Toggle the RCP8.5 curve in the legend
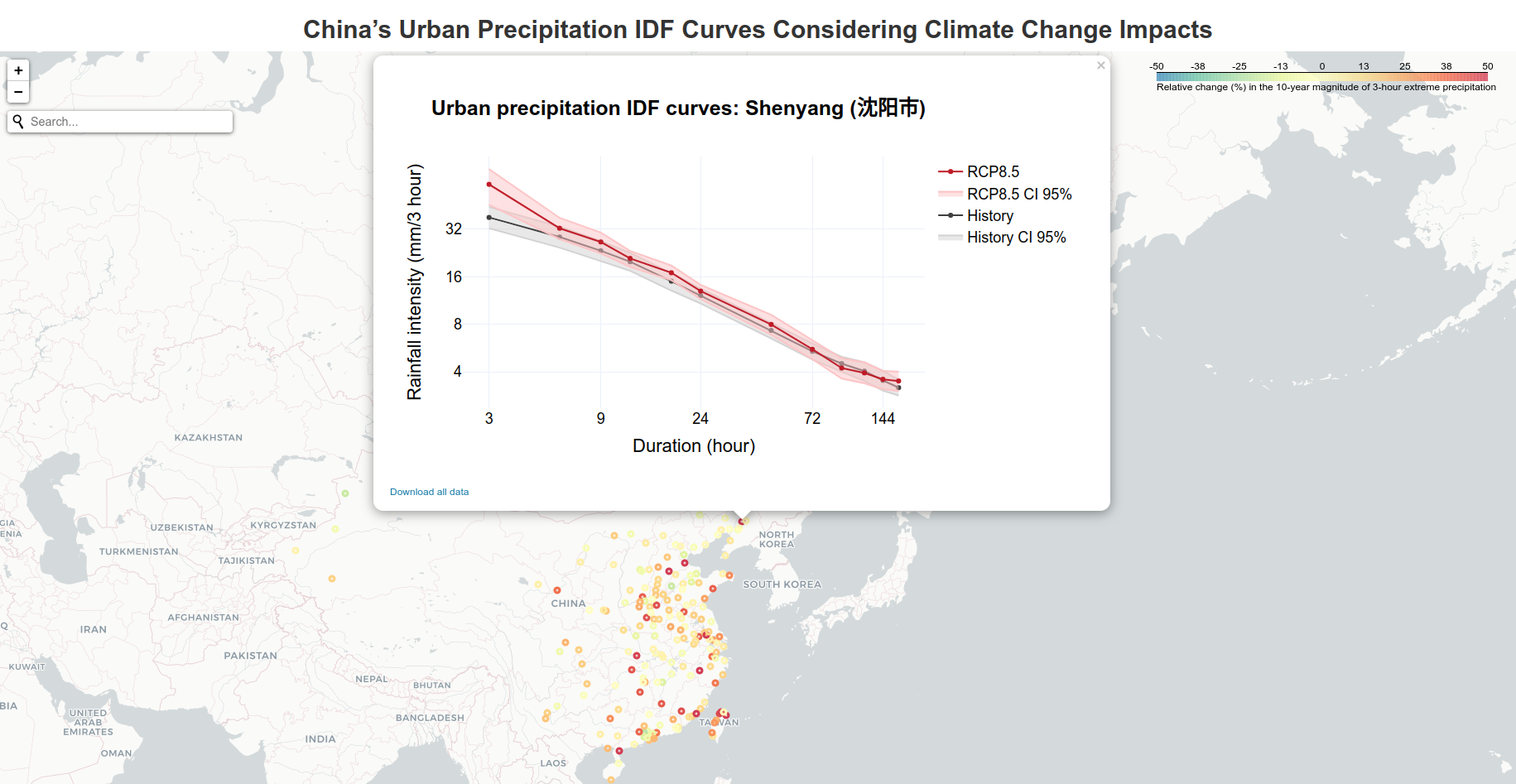This screenshot has height=784, width=1516. point(993,171)
